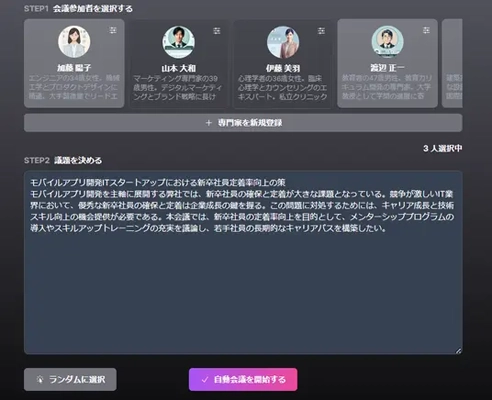Image resolution: width=492 pixels, height=400 pixels.
Task: Click the icon beside ランダムに選択
Action: point(40,379)
